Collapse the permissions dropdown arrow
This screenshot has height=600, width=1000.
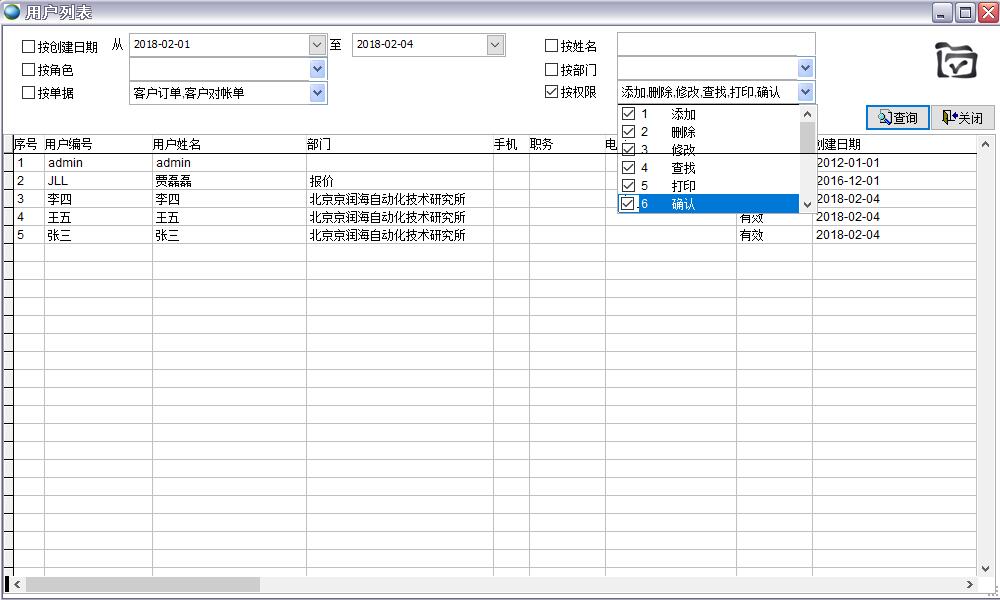click(805, 92)
